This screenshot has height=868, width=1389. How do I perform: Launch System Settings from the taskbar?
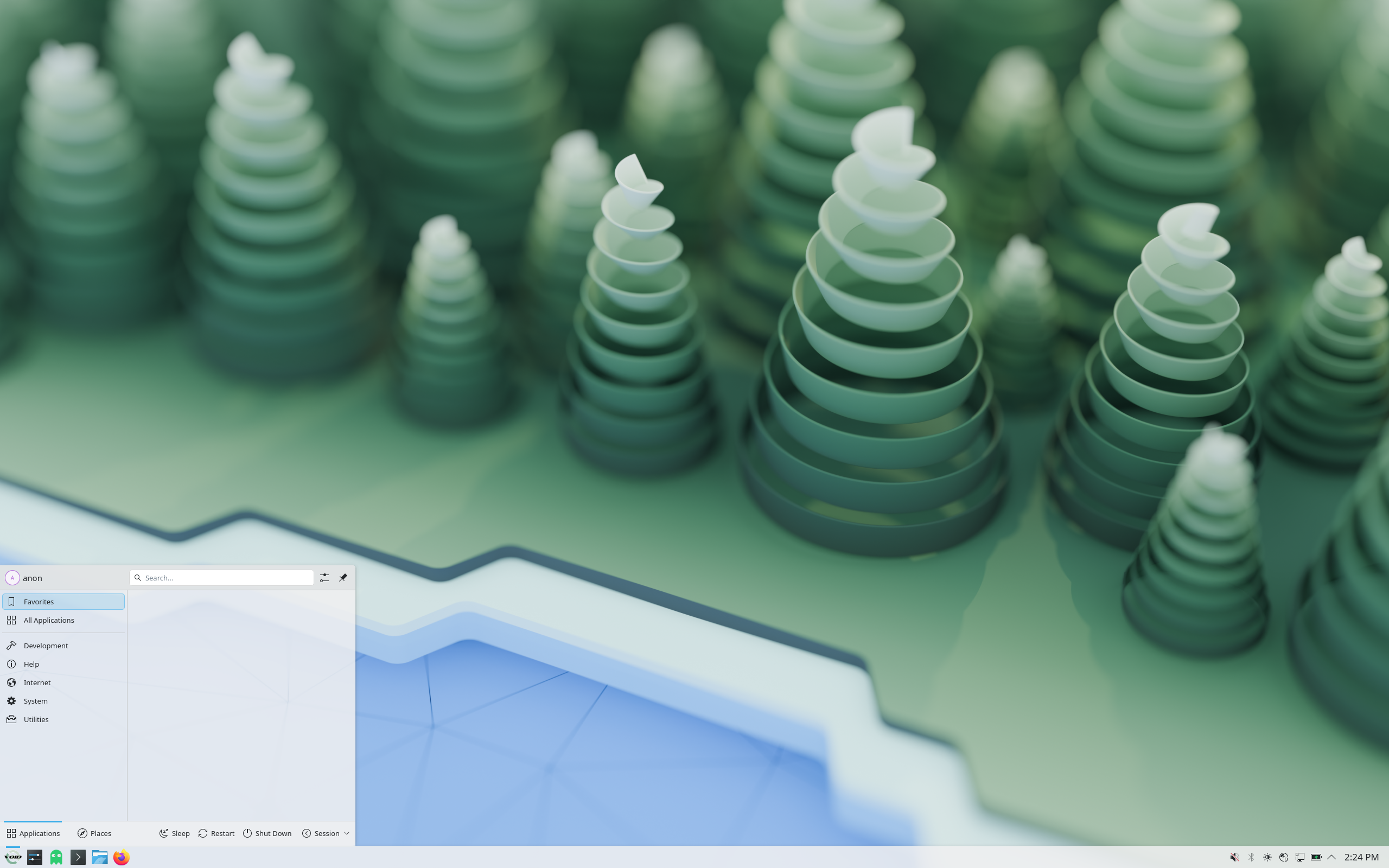pyautogui.click(x=34, y=857)
